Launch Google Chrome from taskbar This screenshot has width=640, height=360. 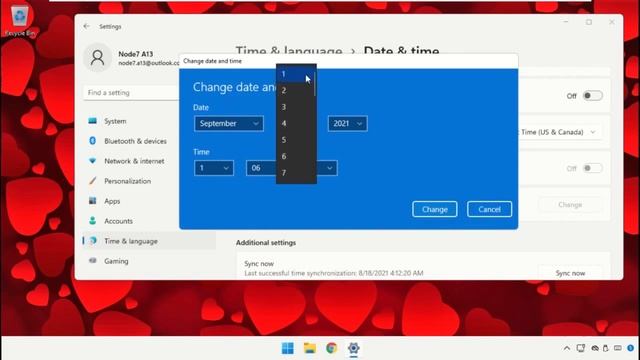point(331,348)
